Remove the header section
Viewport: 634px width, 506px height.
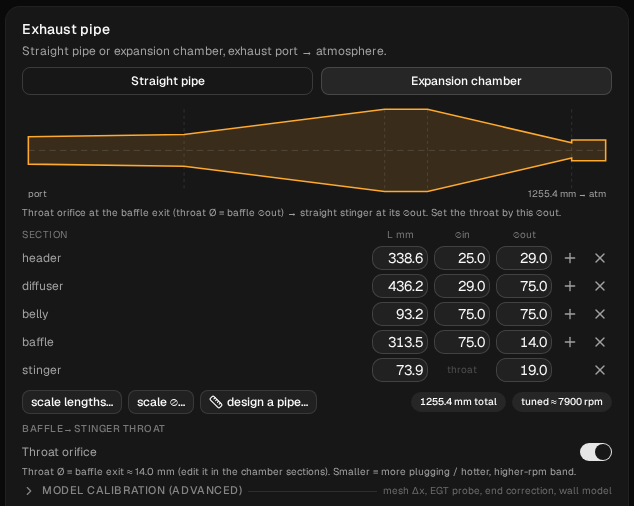[600, 258]
